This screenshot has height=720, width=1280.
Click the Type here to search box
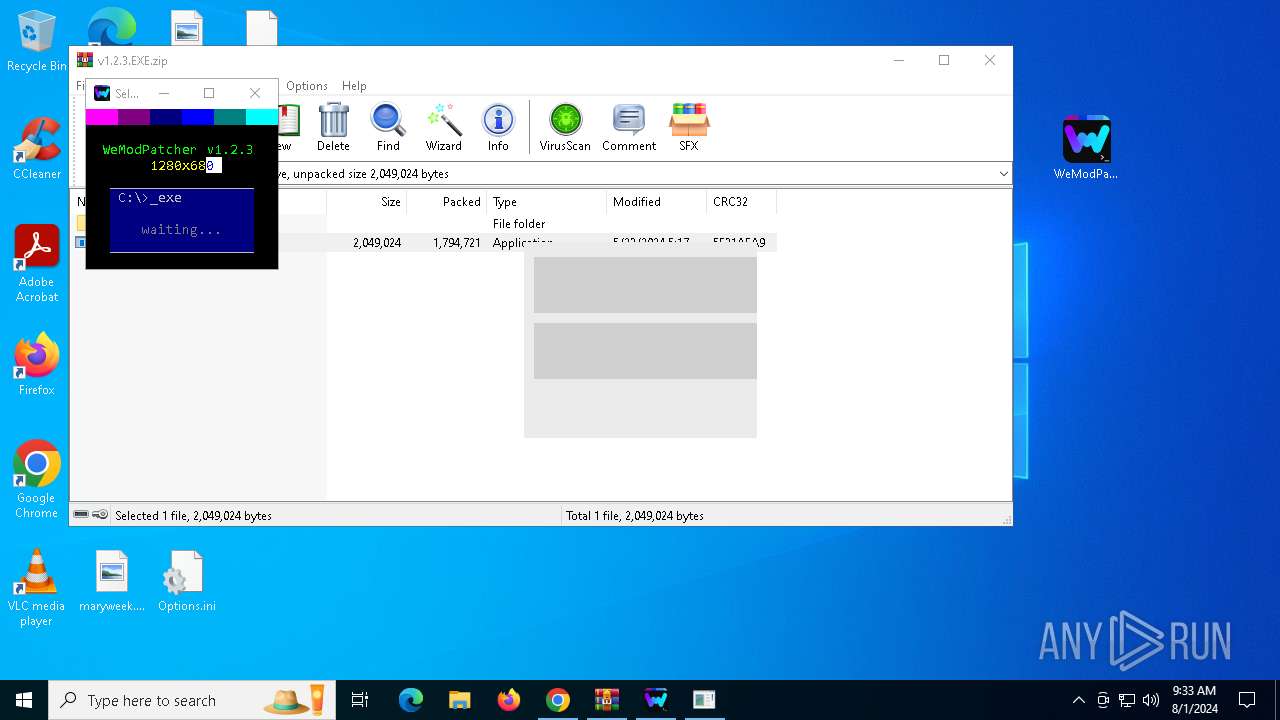[193, 700]
